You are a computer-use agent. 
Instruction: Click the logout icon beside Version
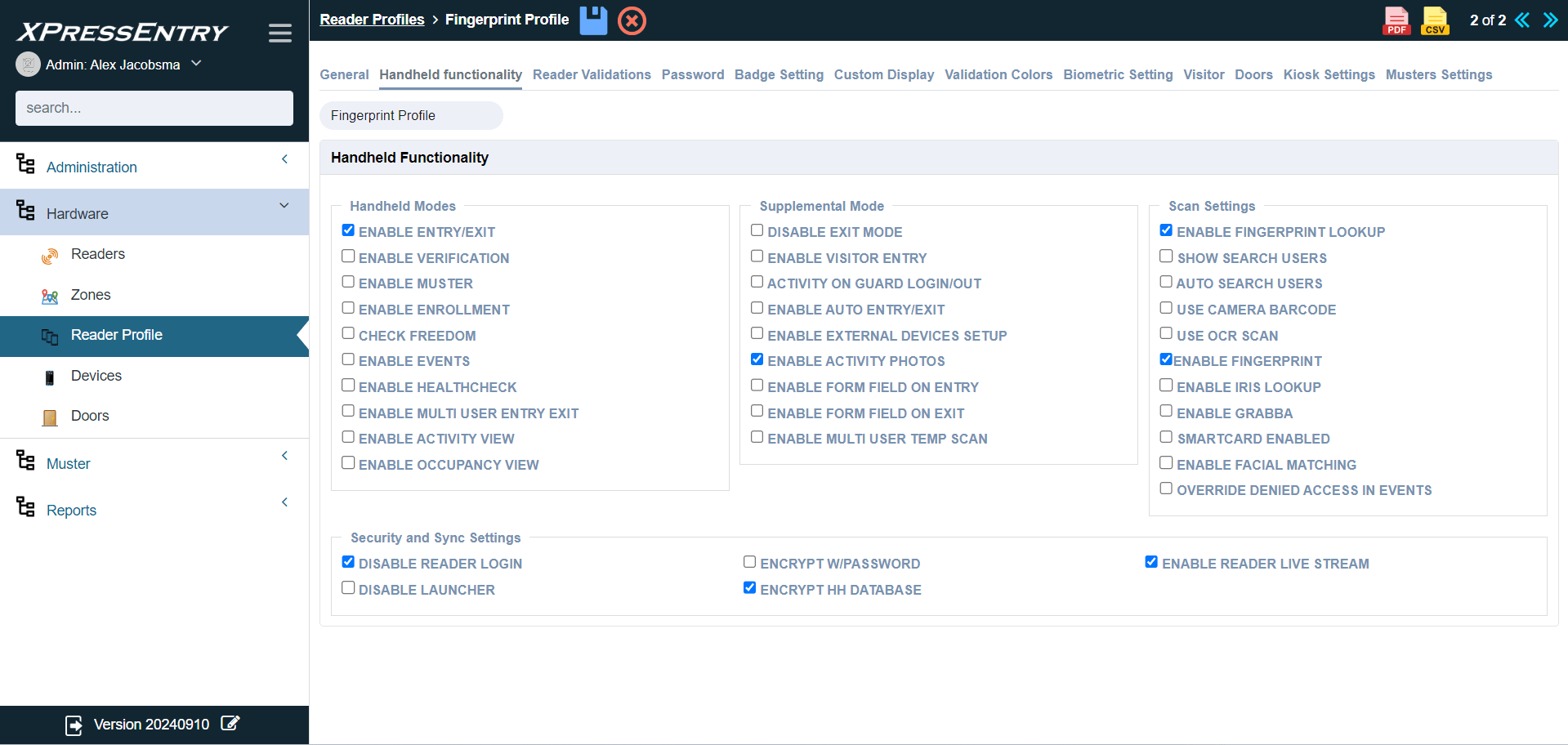tap(74, 725)
